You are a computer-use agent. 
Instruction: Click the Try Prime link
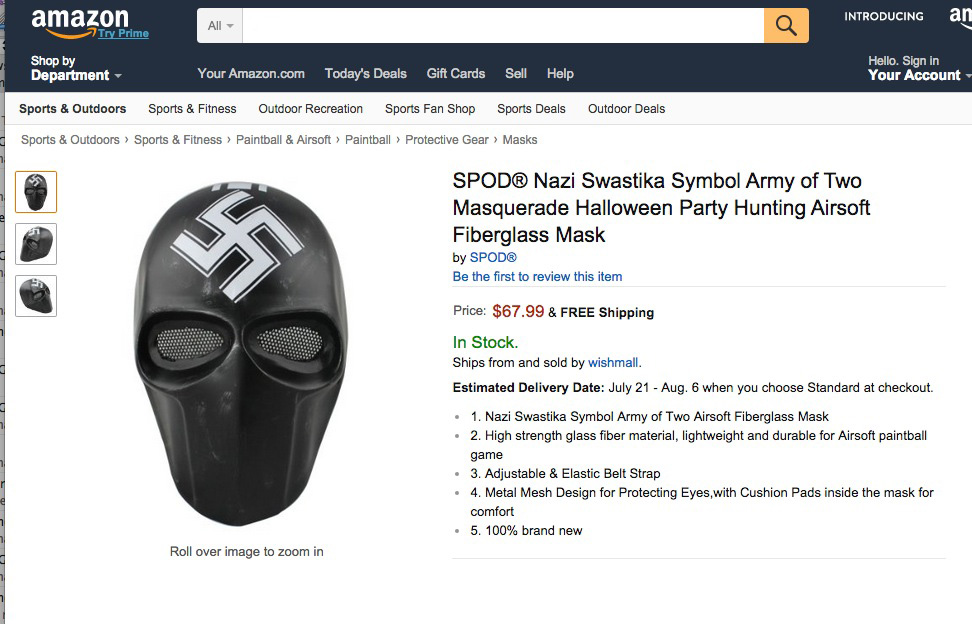coord(123,34)
